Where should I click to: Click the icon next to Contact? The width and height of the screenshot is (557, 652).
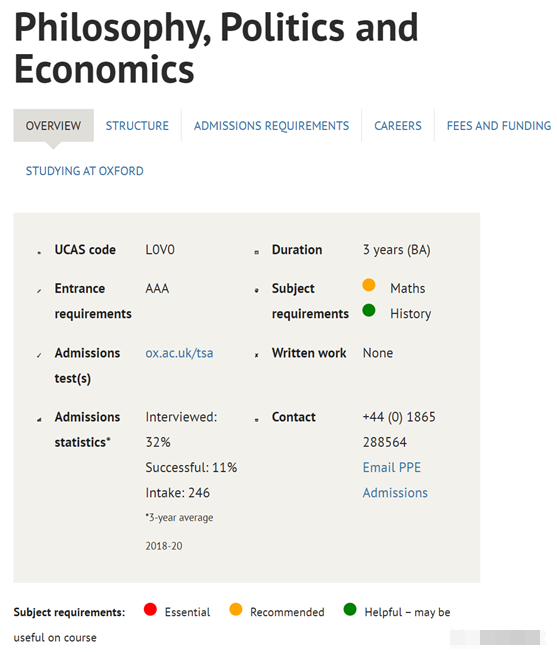[256, 420]
